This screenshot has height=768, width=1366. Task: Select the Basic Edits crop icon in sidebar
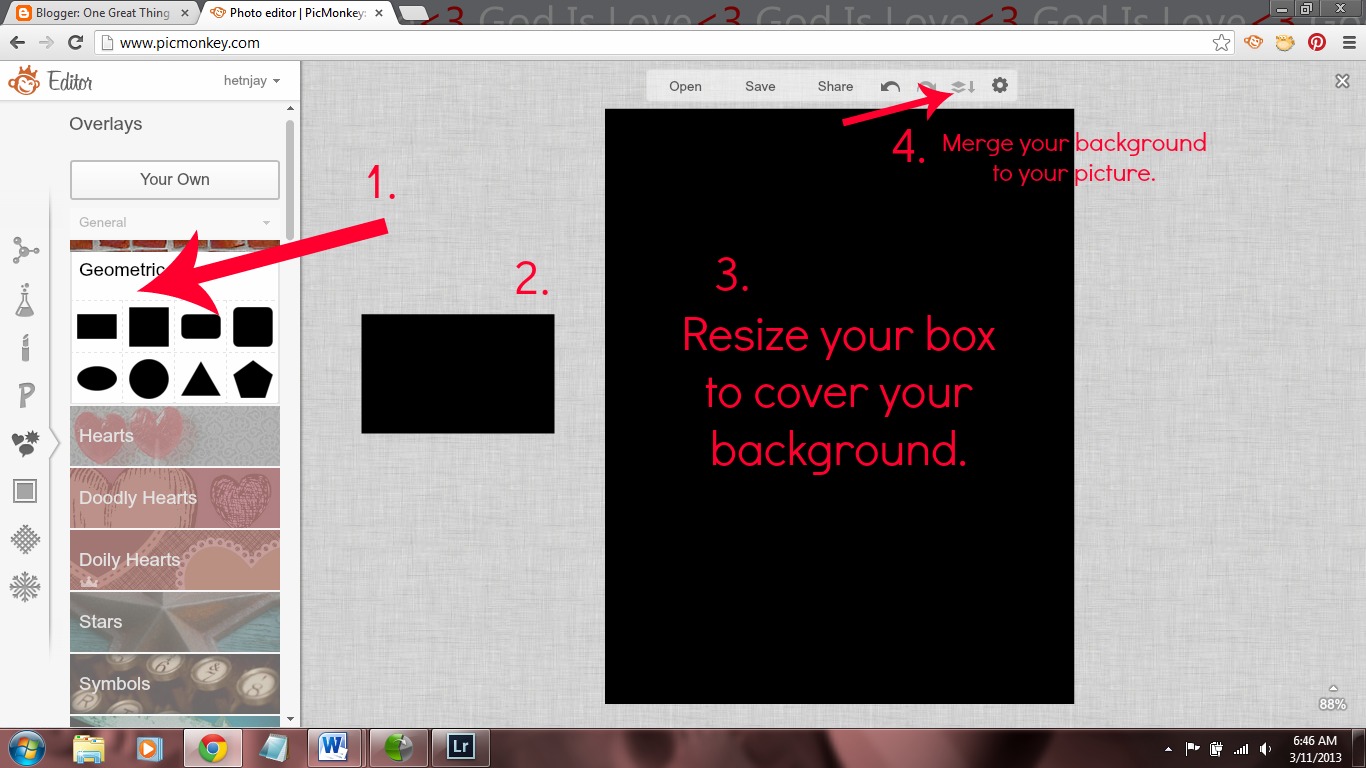point(25,250)
